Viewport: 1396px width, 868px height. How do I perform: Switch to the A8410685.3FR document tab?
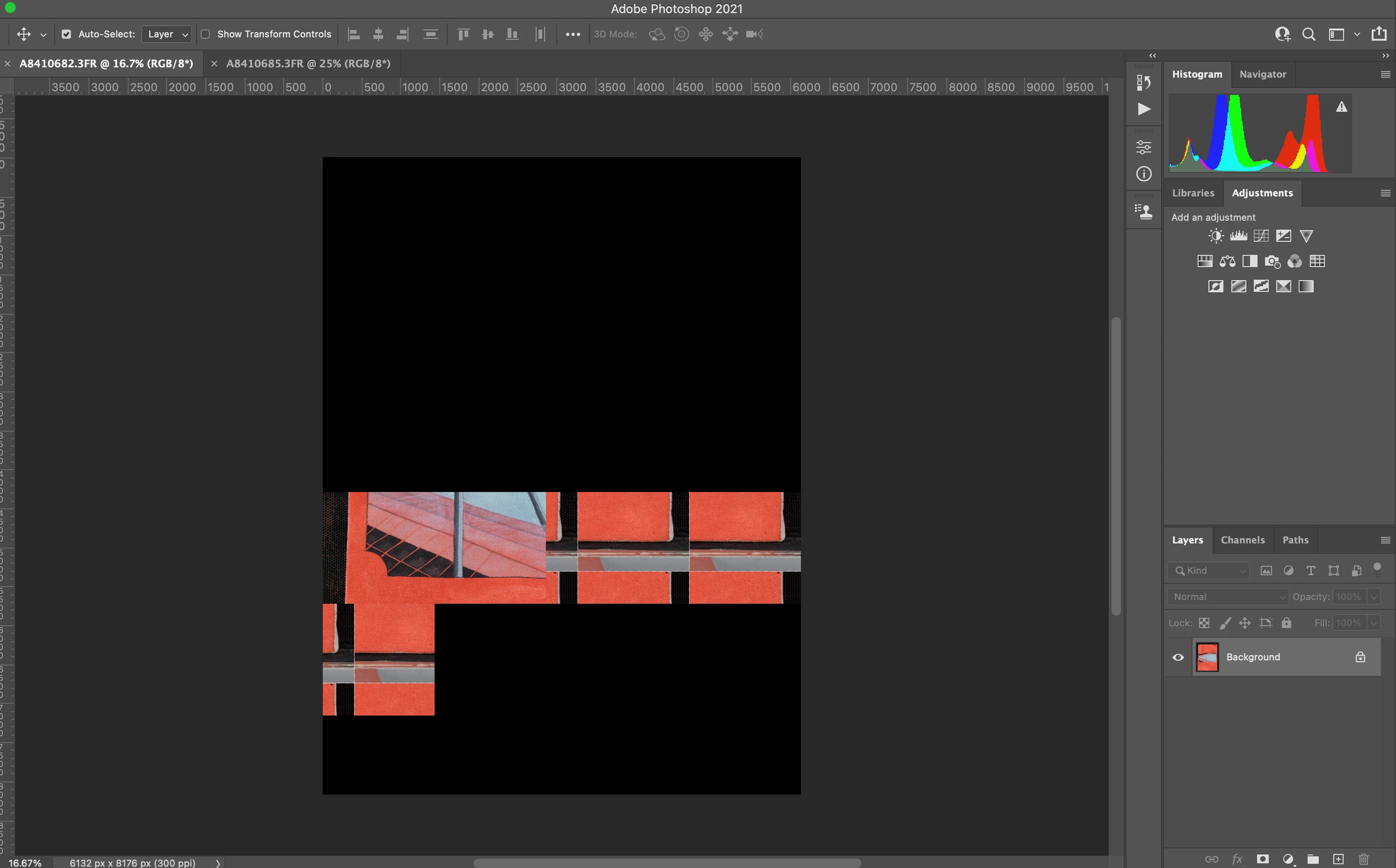(308, 64)
